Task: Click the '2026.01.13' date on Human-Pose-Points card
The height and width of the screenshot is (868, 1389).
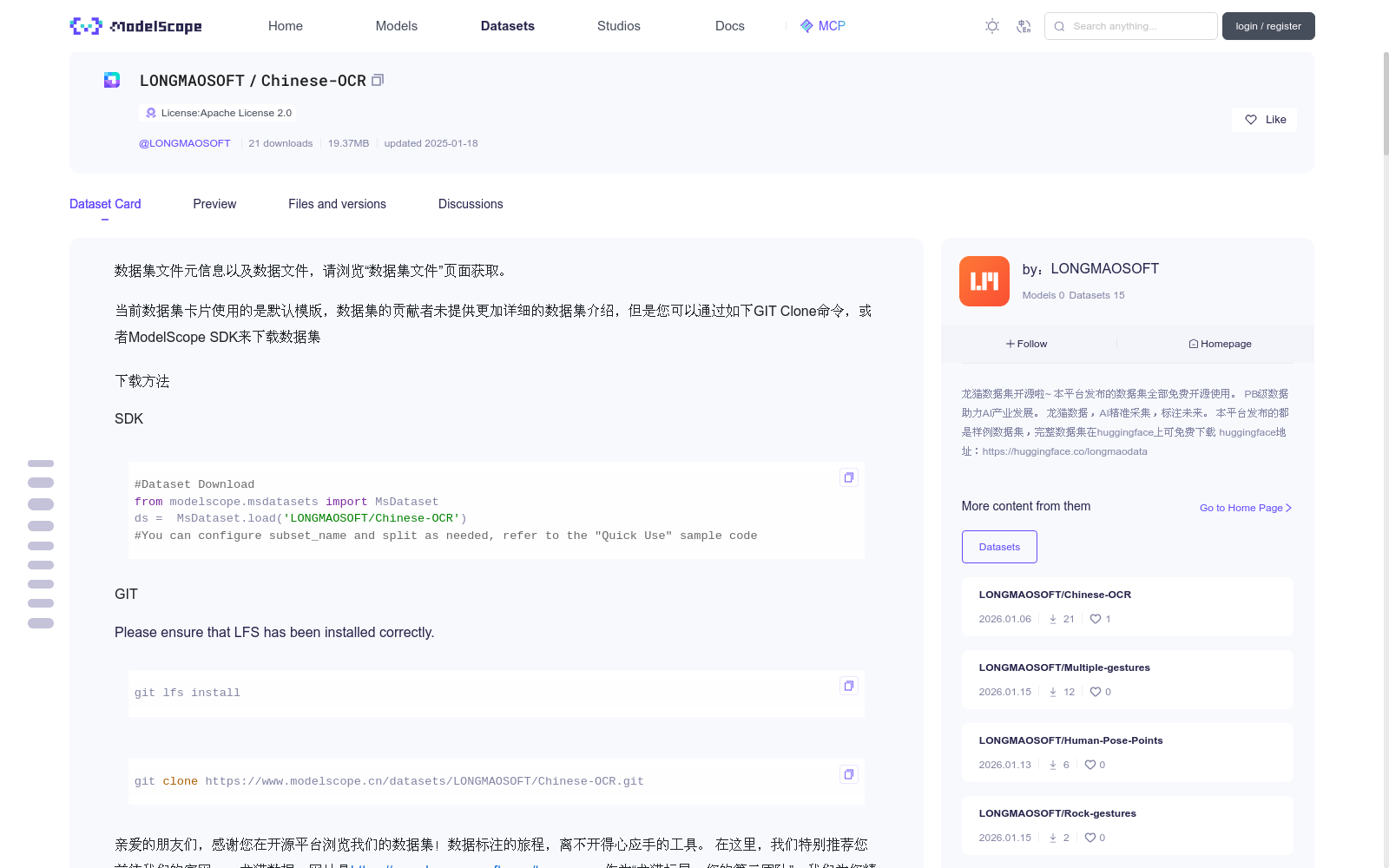Action: 1004,765
